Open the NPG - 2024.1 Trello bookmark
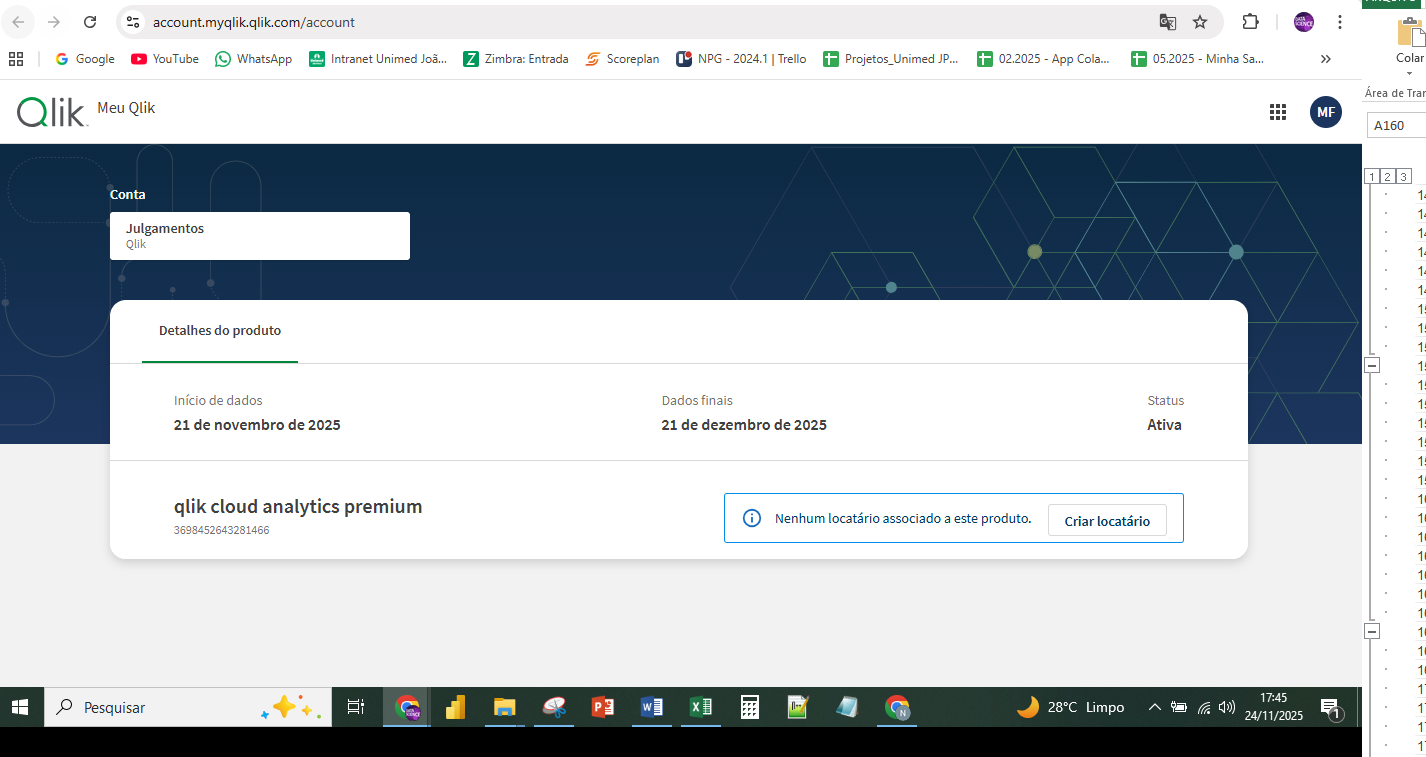This screenshot has height=757, width=1426. [742, 59]
